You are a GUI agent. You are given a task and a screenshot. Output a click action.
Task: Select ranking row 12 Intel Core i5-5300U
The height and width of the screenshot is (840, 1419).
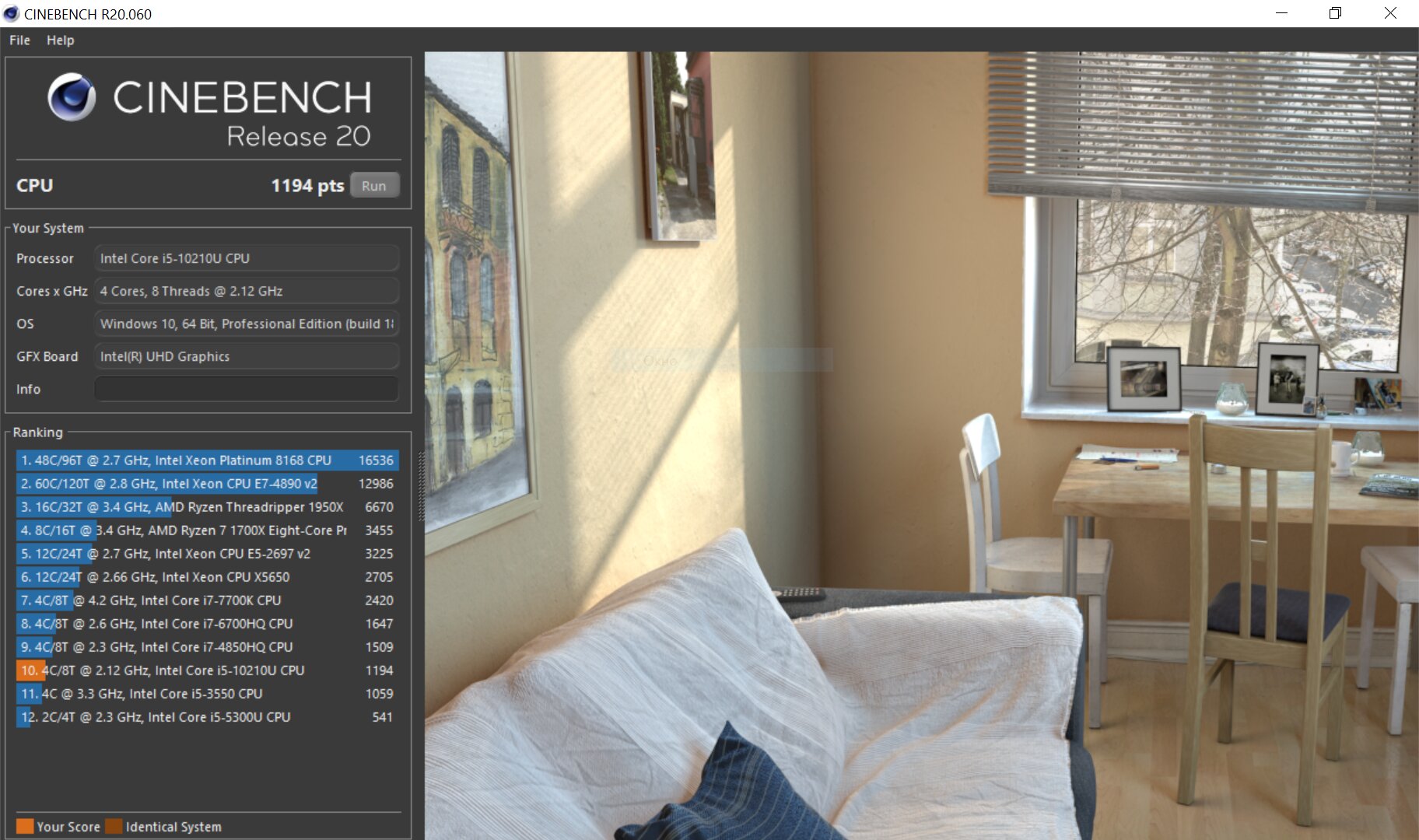pyautogui.click(x=208, y=717)
